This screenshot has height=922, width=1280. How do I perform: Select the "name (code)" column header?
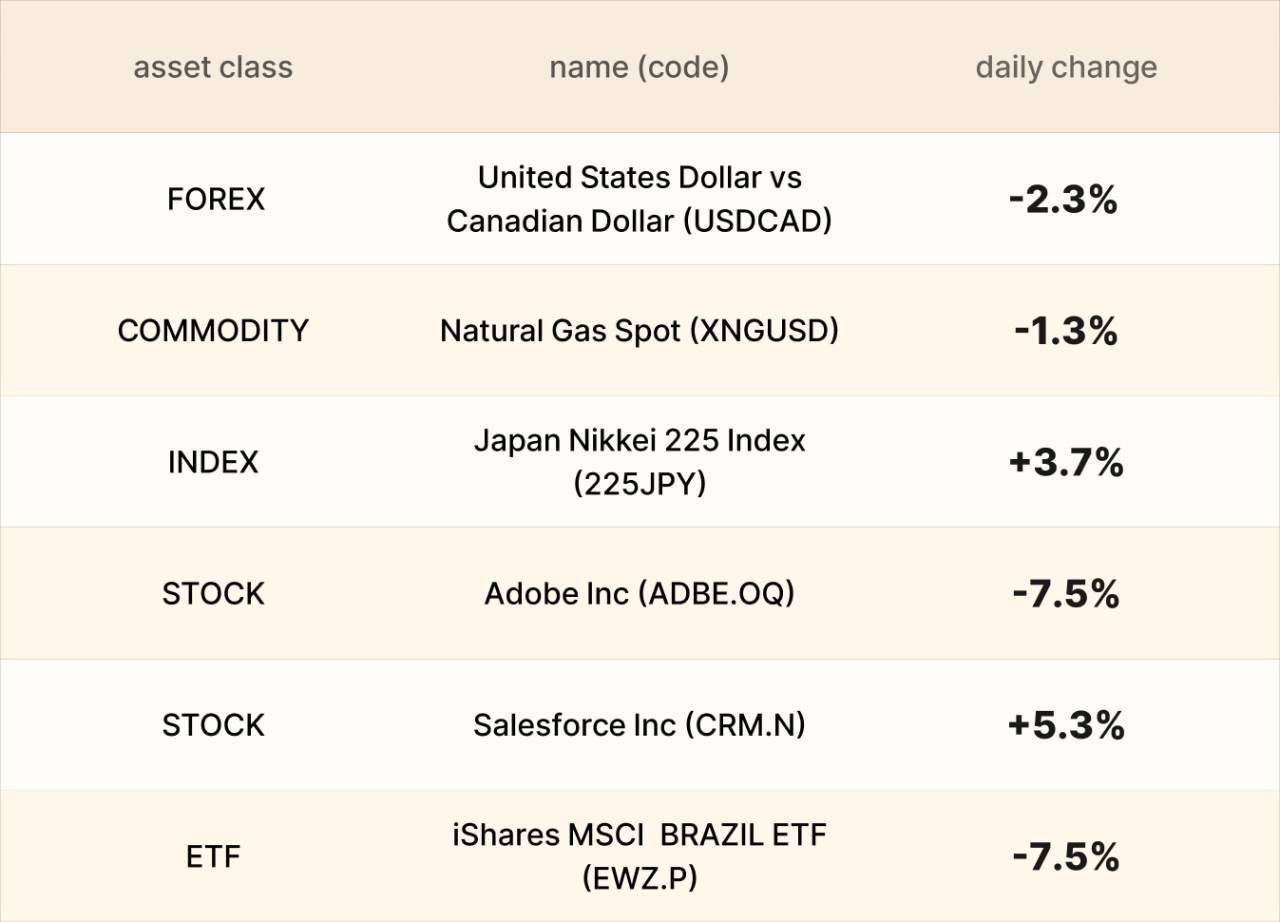[639, 68]
